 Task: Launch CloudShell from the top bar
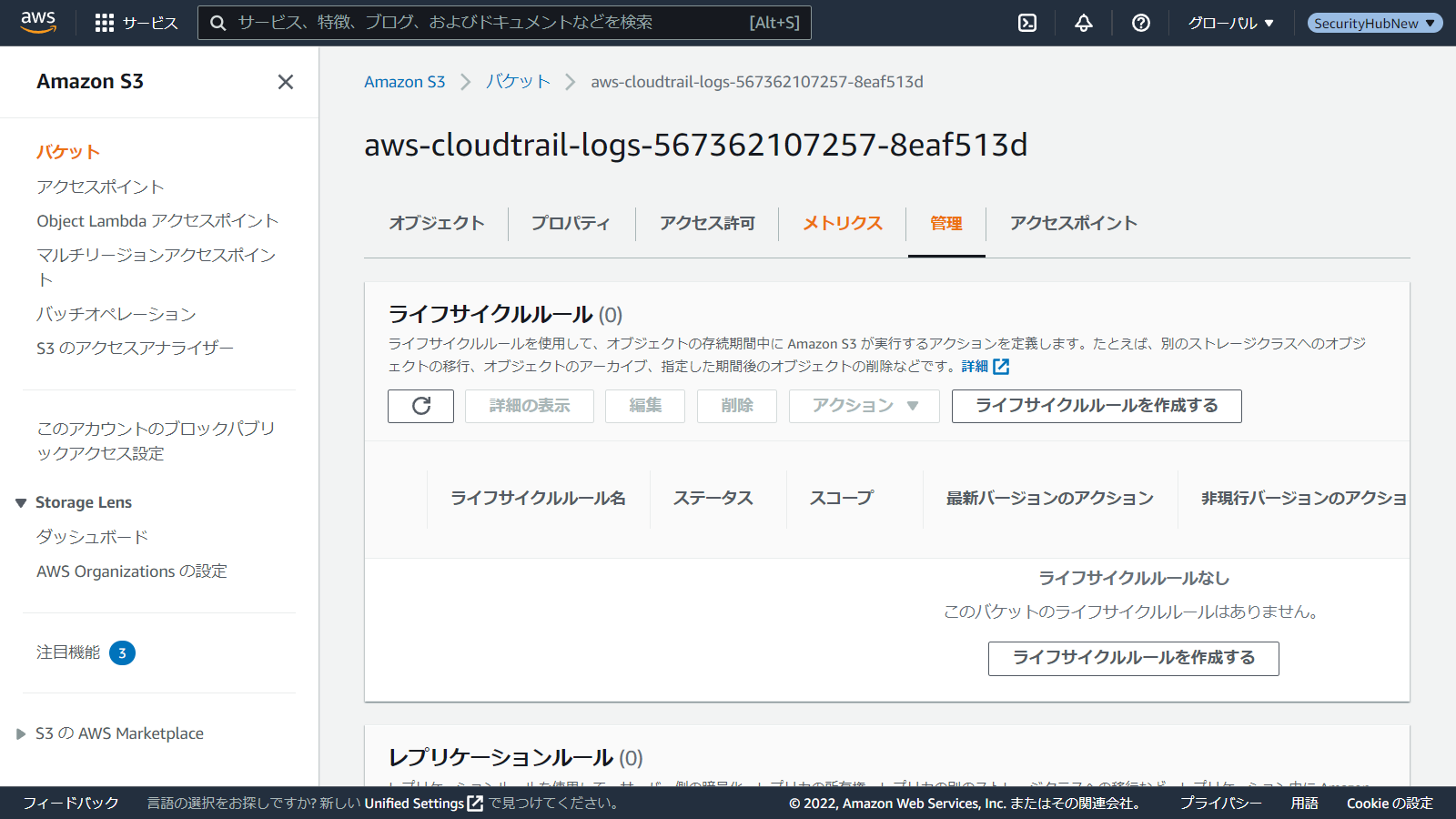point(1027,23)
